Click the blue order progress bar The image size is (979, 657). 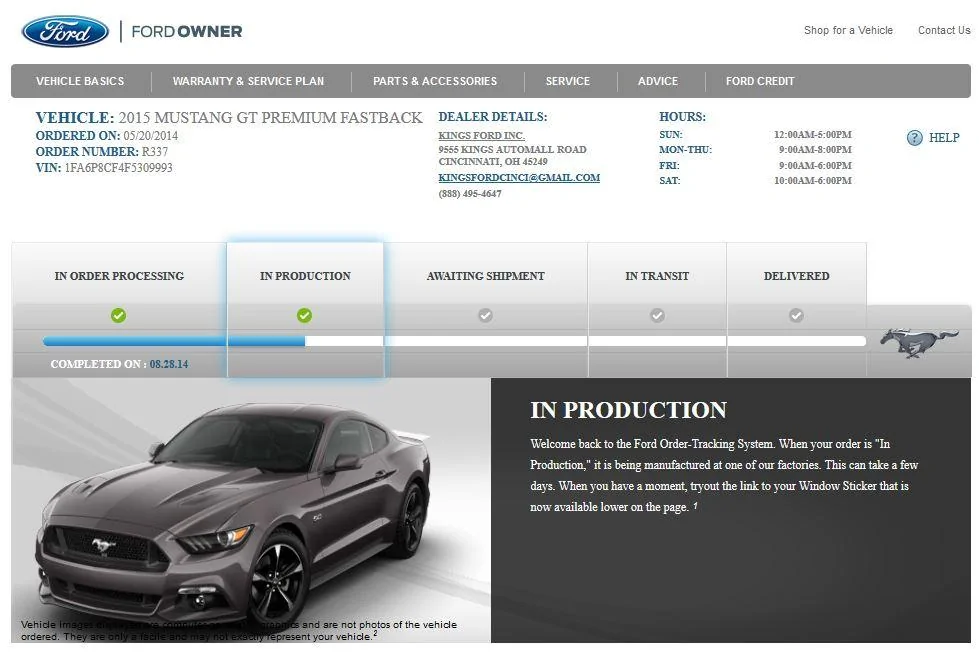[174, 341]
